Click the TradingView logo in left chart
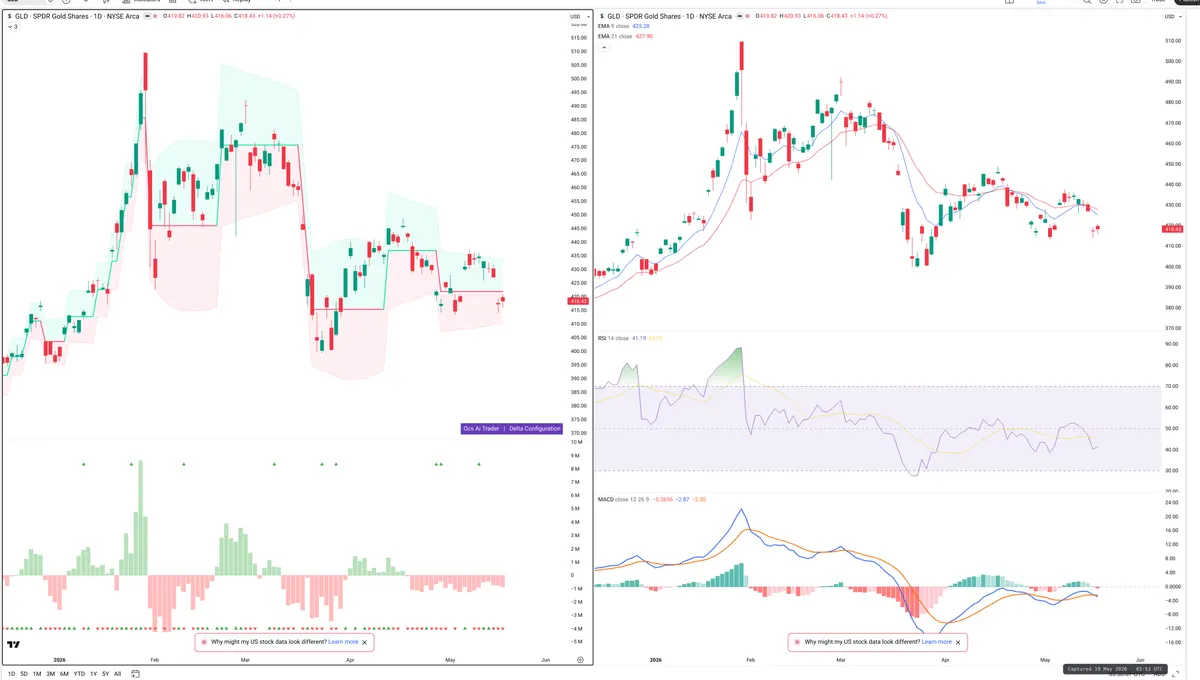The width and height of the screenshot is (1200, 680). point(13,645)
